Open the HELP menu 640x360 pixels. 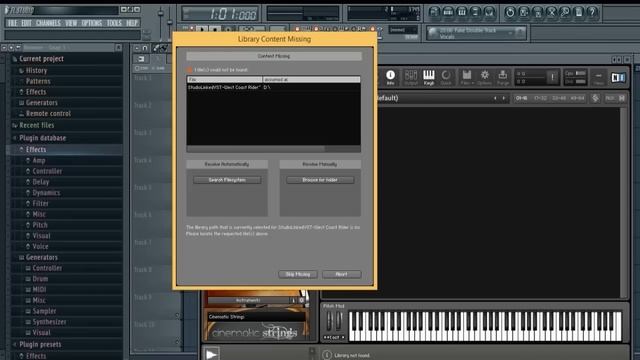(x=132, y=23)
